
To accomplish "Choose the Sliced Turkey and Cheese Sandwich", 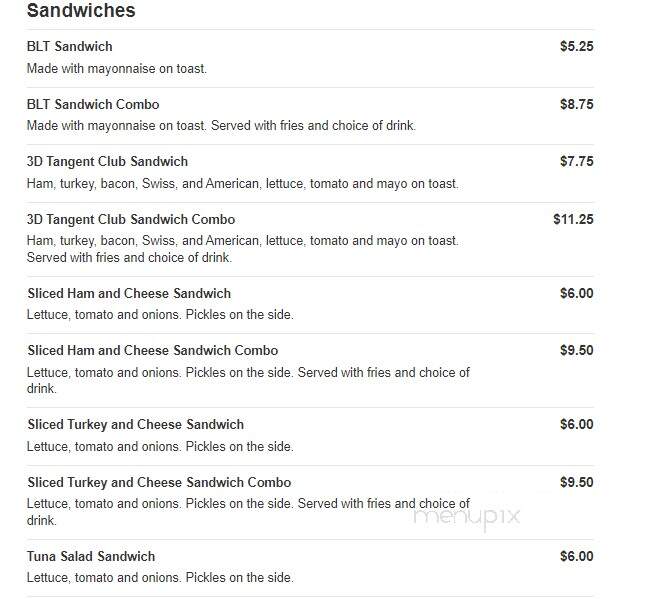I will point(136,424).
